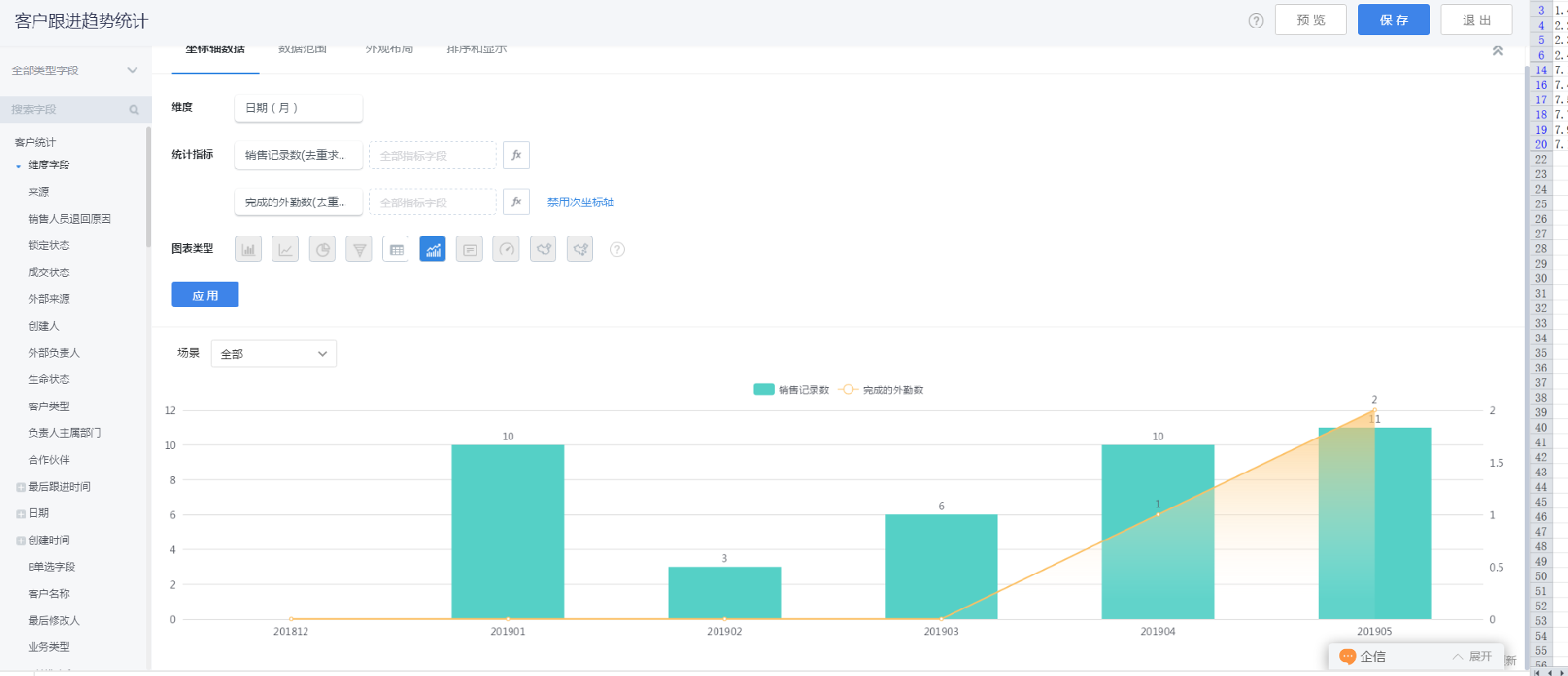Expand the 最后跟进时间 field node

tap(21, 487)
